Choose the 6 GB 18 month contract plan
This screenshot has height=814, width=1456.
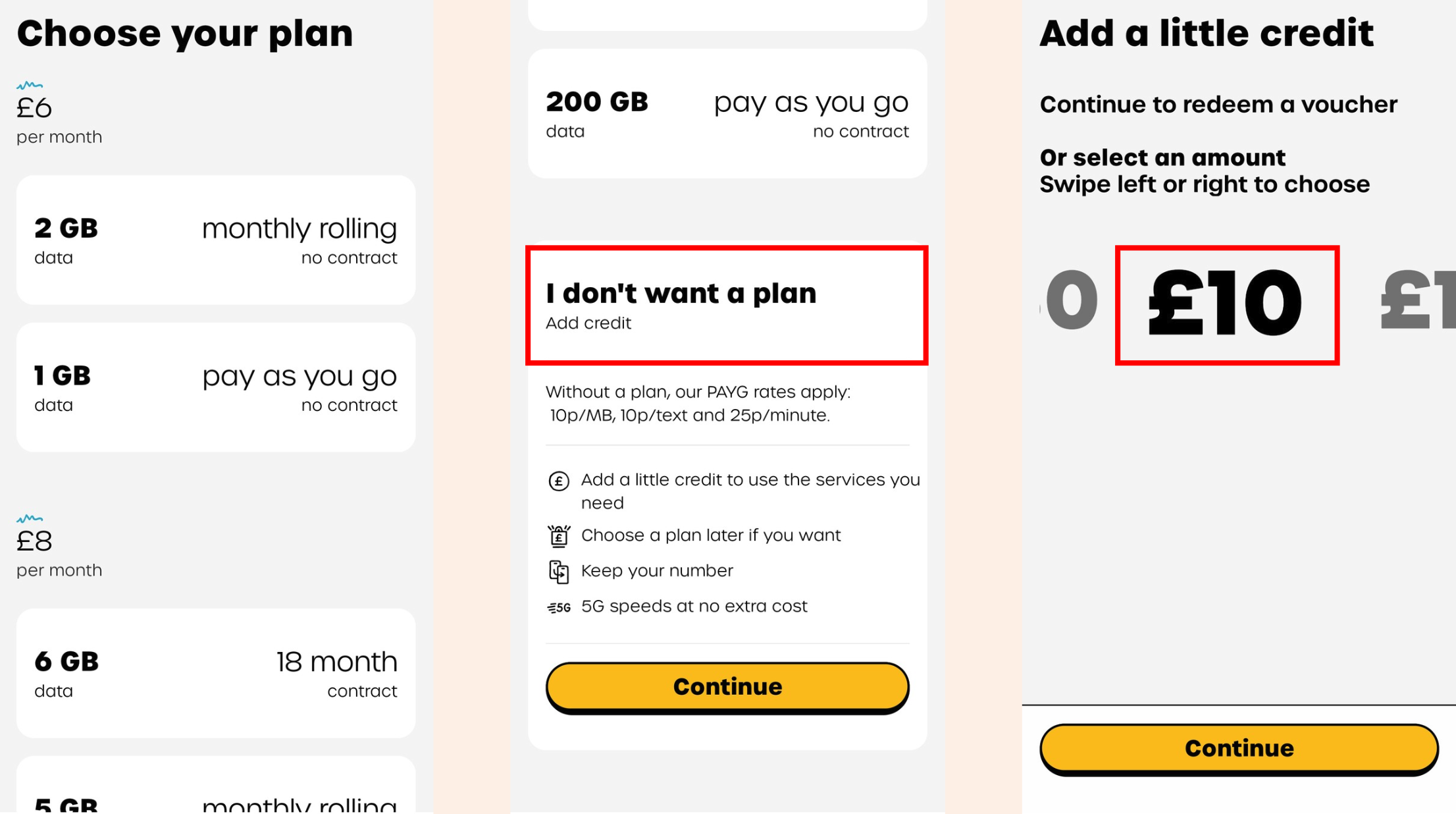coord(216,673)
